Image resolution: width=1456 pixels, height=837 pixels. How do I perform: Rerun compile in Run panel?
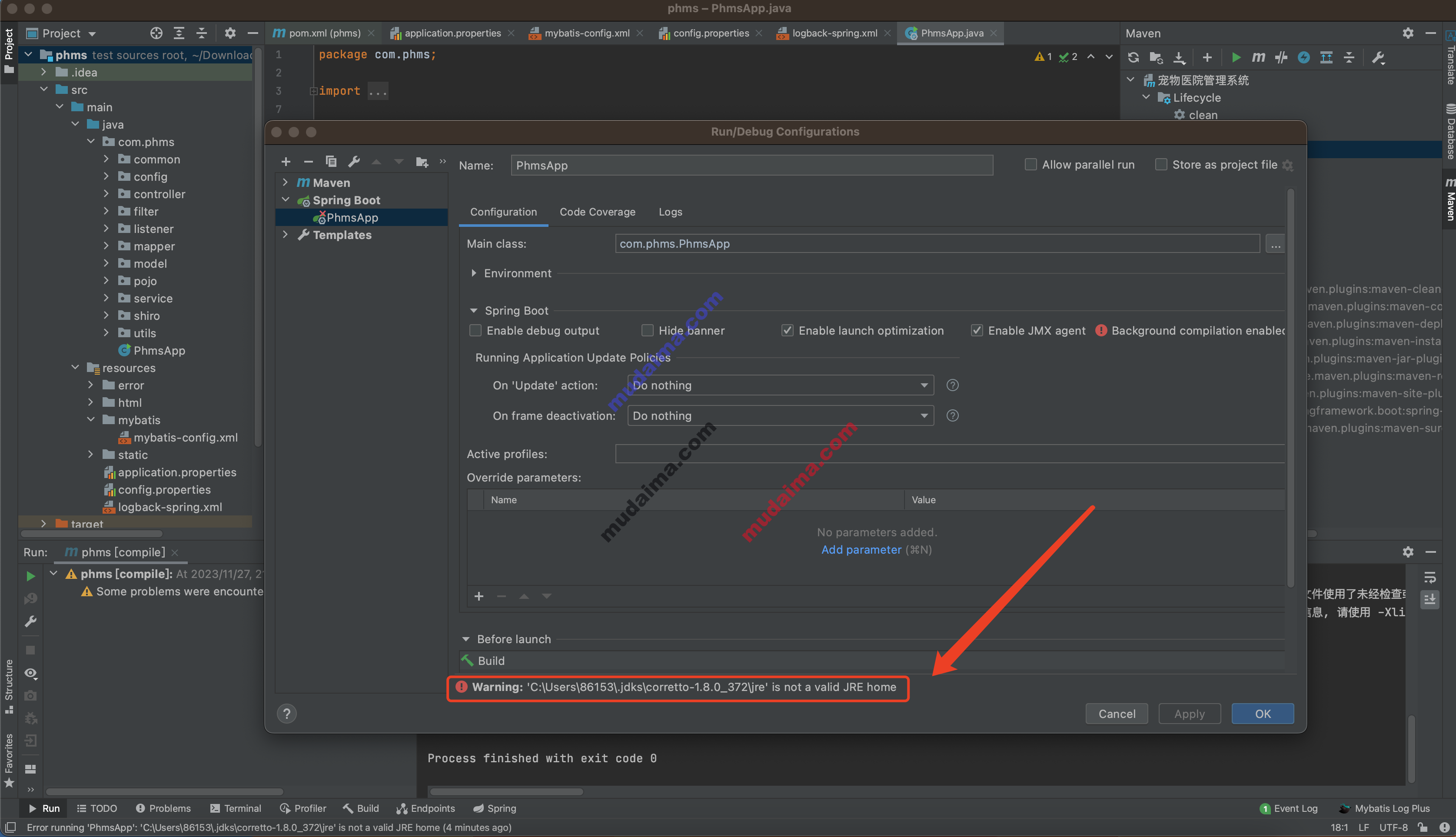30,576
